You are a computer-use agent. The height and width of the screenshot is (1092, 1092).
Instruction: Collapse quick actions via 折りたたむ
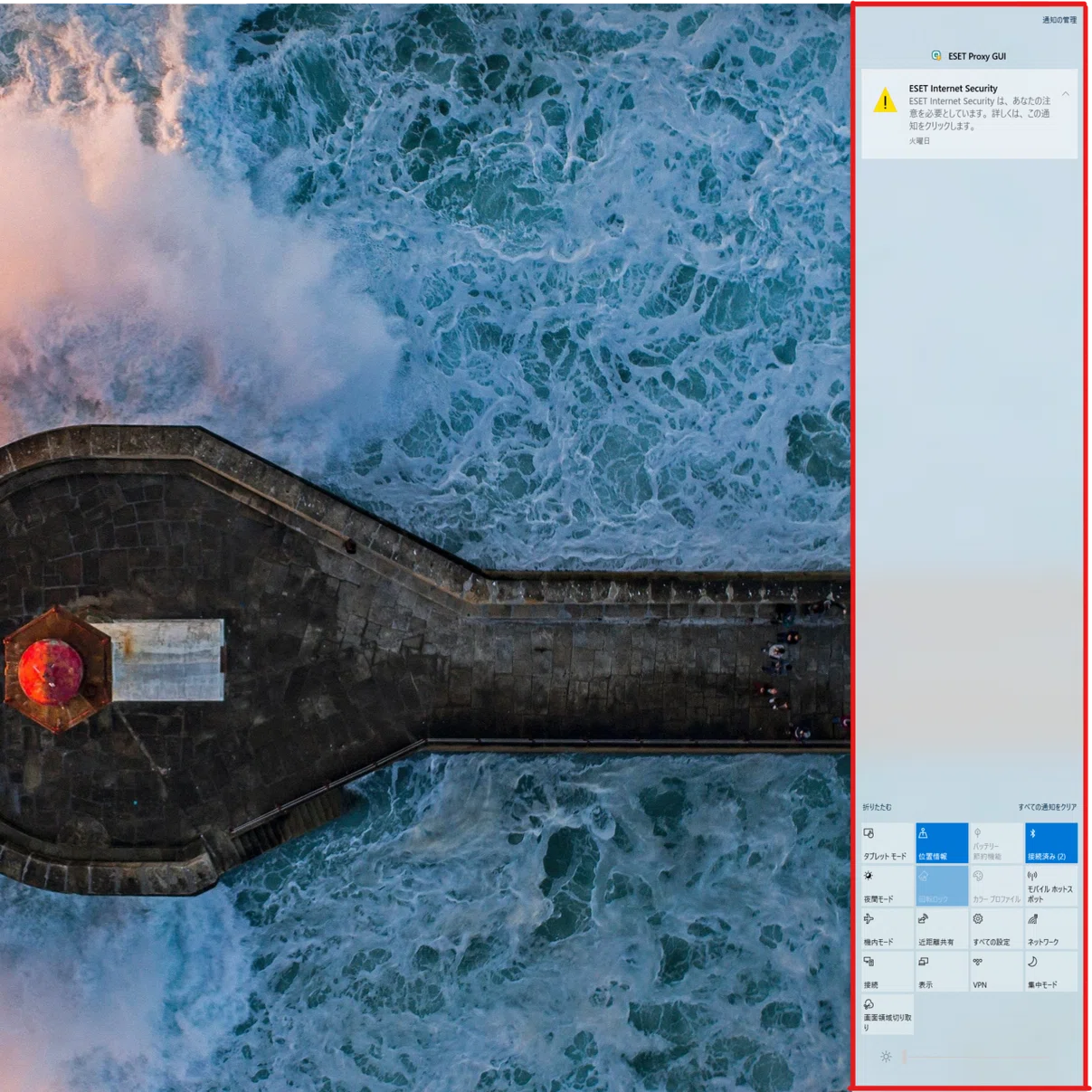877,807
